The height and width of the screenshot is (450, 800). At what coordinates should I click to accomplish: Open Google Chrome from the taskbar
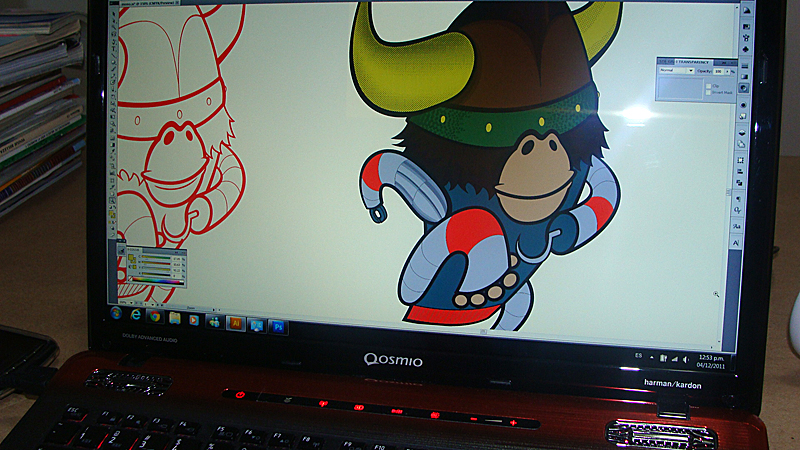pyautogui.click(x=155, y=317)
